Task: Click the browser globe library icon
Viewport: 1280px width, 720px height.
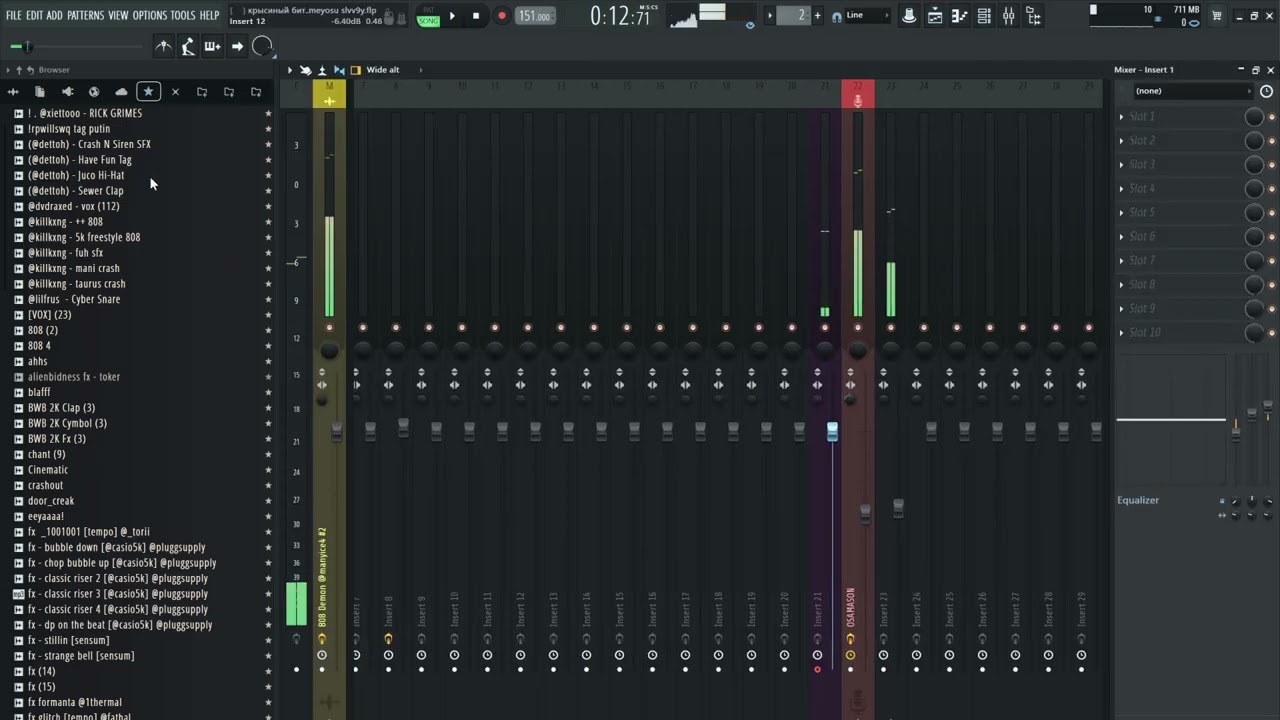Action: click(x=94, y=92)
